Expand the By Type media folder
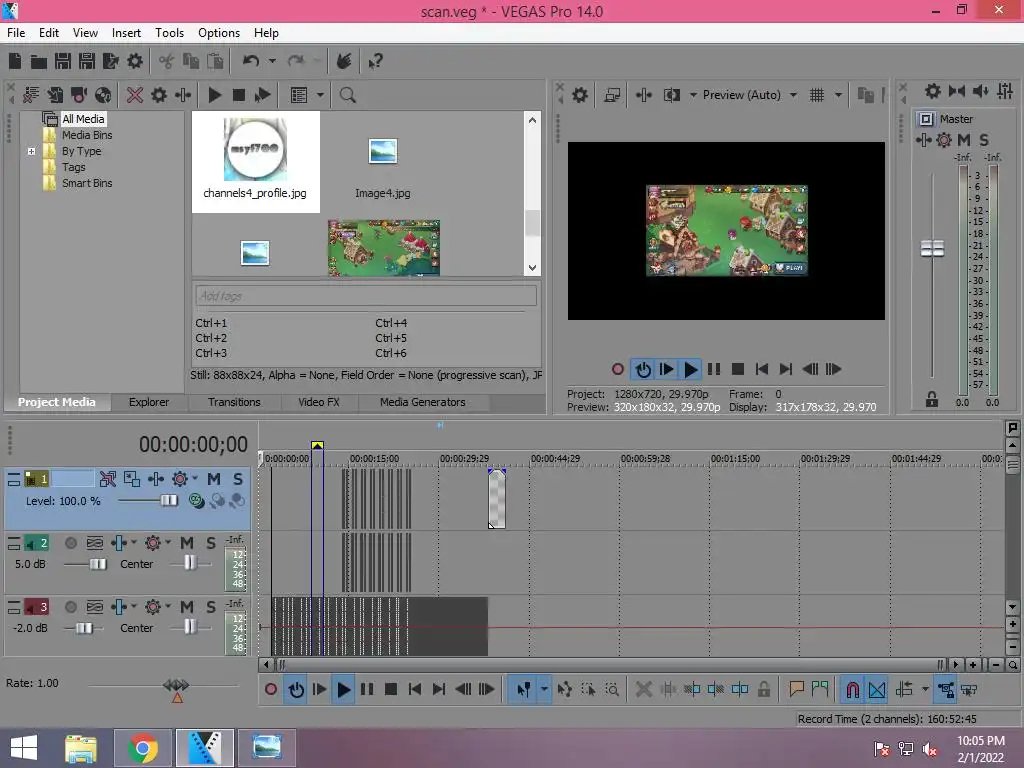The height and width of the screenshot is (768, 1024). [31, 152]
